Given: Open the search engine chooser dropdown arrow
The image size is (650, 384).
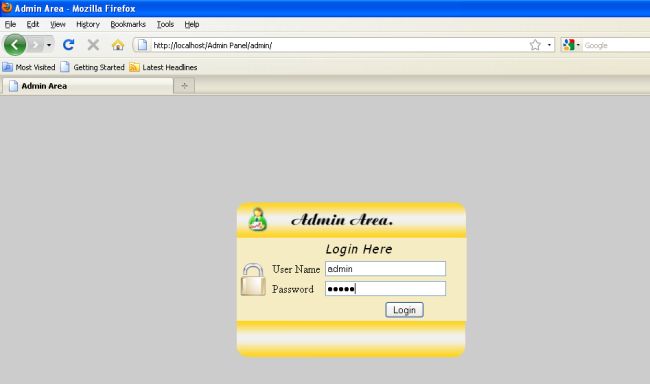Looking at the screenshot, I should [578, 45].
